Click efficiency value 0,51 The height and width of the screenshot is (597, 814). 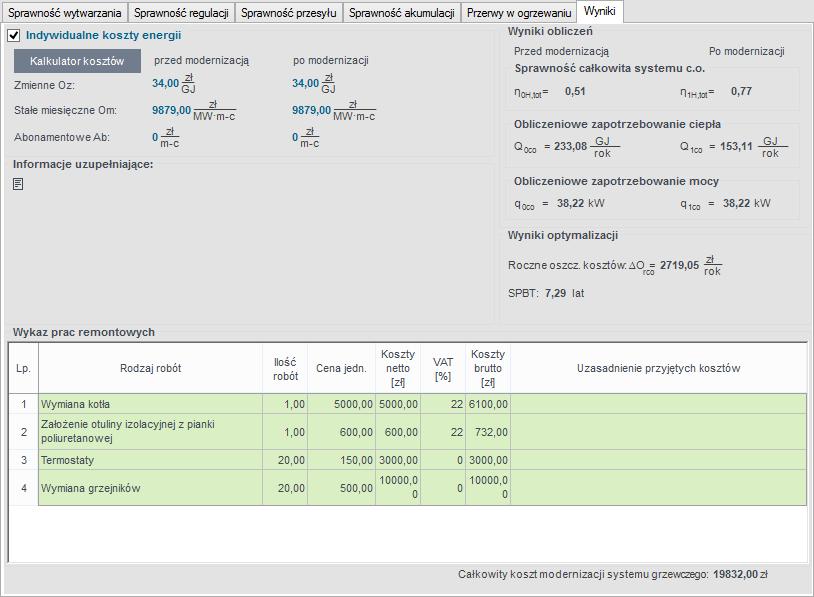[x=575, y=91]
